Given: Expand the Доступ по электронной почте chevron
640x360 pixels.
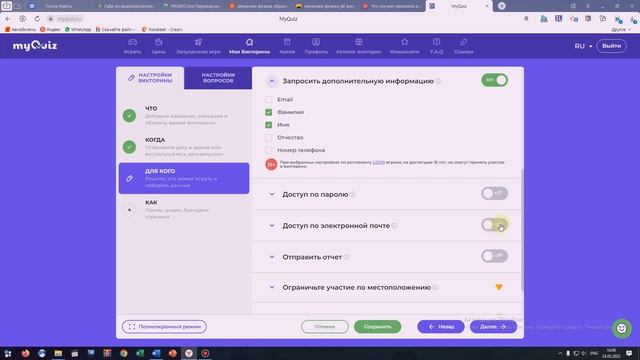Looking at the screenshot, I should pyautogui.click(x=272, y=226).
